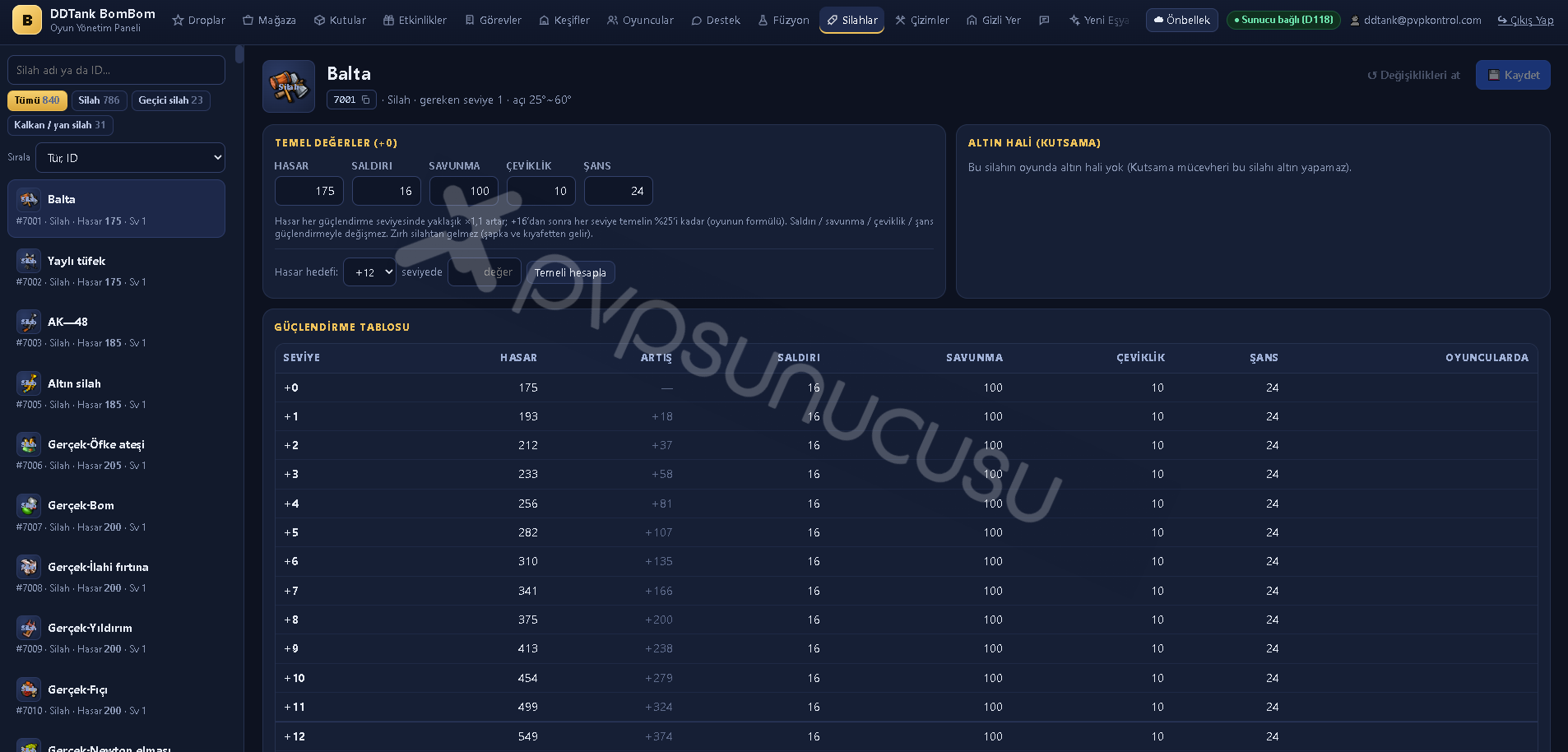The image size is (1568, 752).
Task: Click the Çıkış Yap logout link
Action: (1526, 20)
